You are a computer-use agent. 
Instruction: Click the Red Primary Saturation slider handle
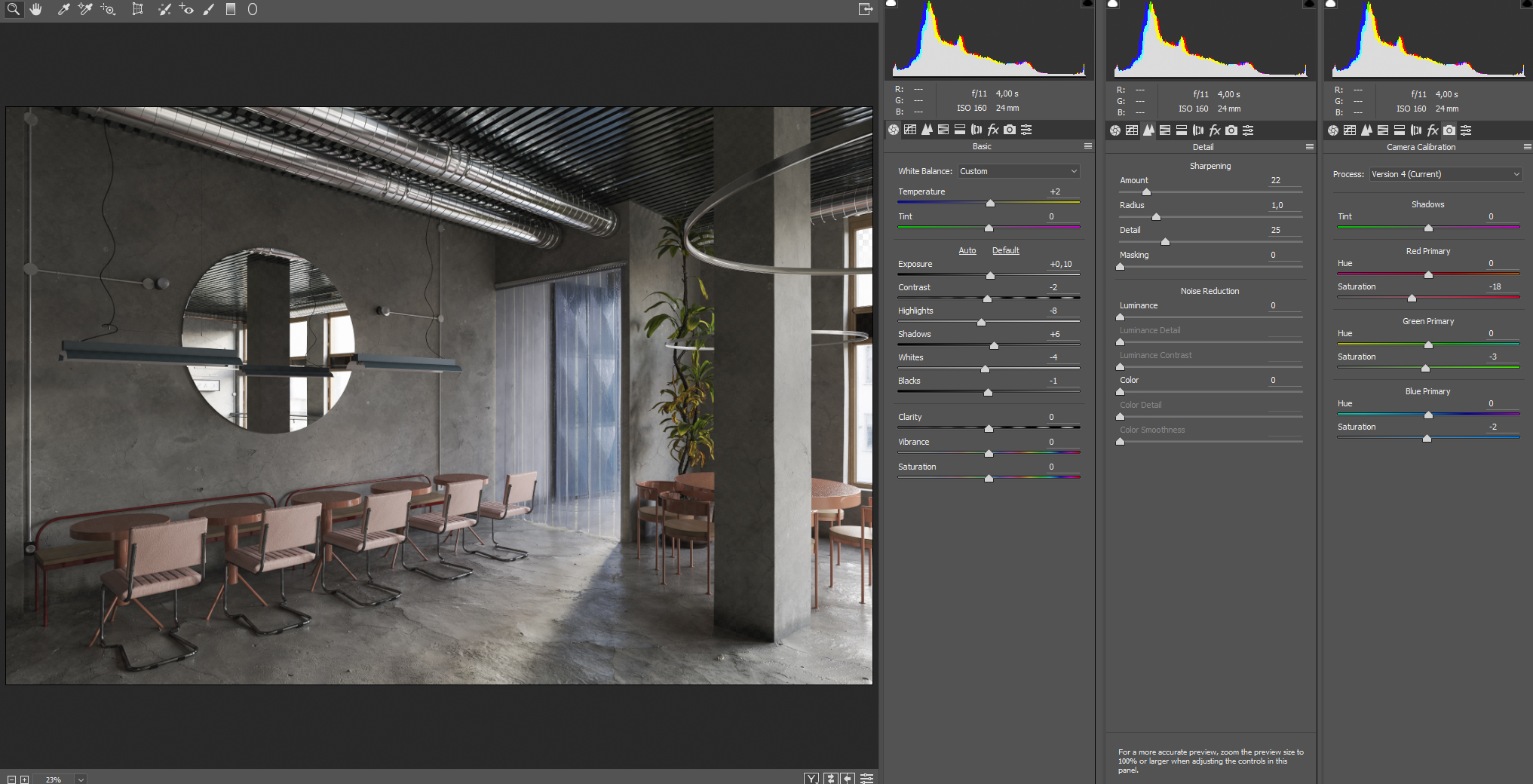pos(1412,299)
